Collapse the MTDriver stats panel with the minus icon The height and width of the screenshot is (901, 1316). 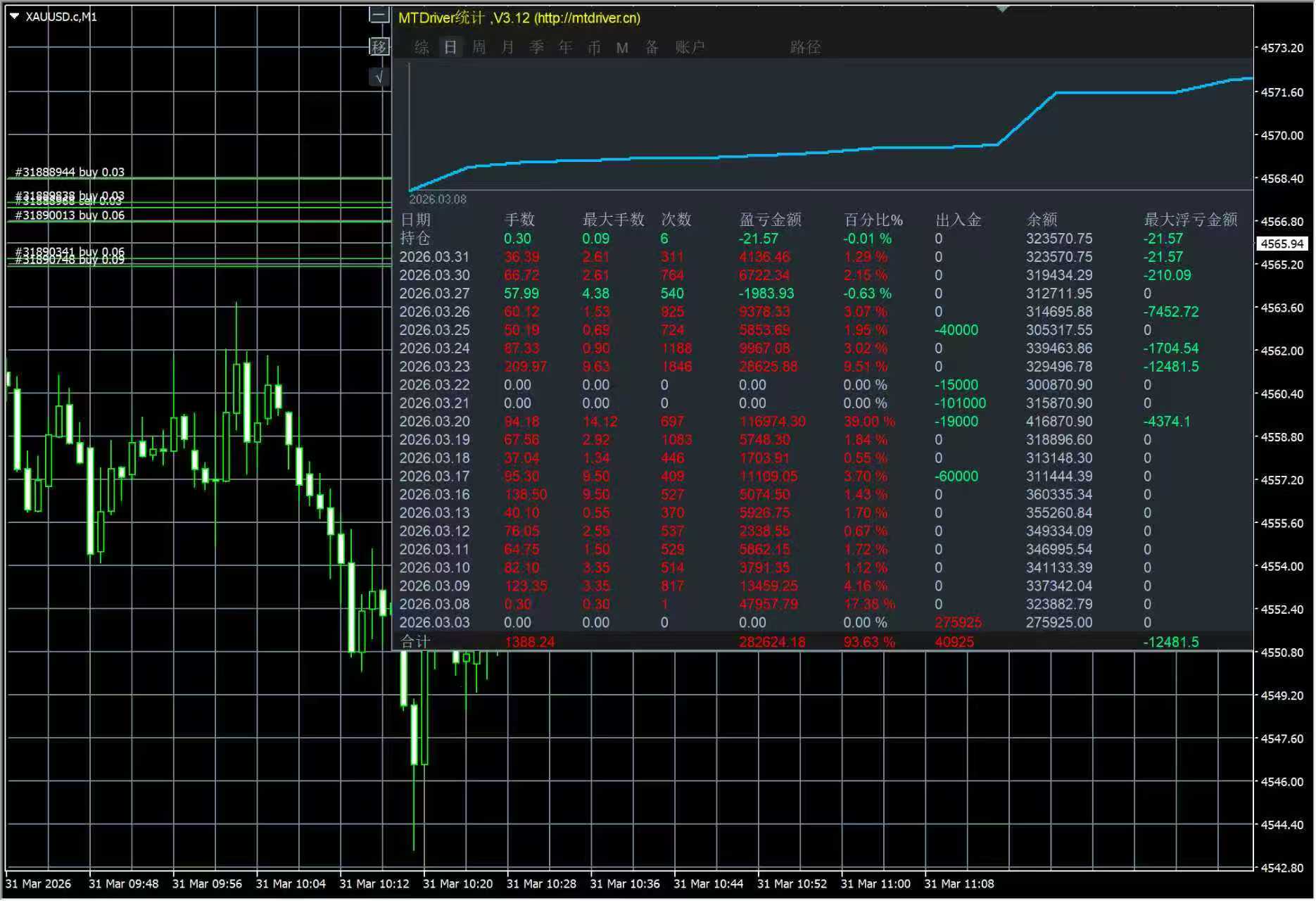(x=379, y=15)
